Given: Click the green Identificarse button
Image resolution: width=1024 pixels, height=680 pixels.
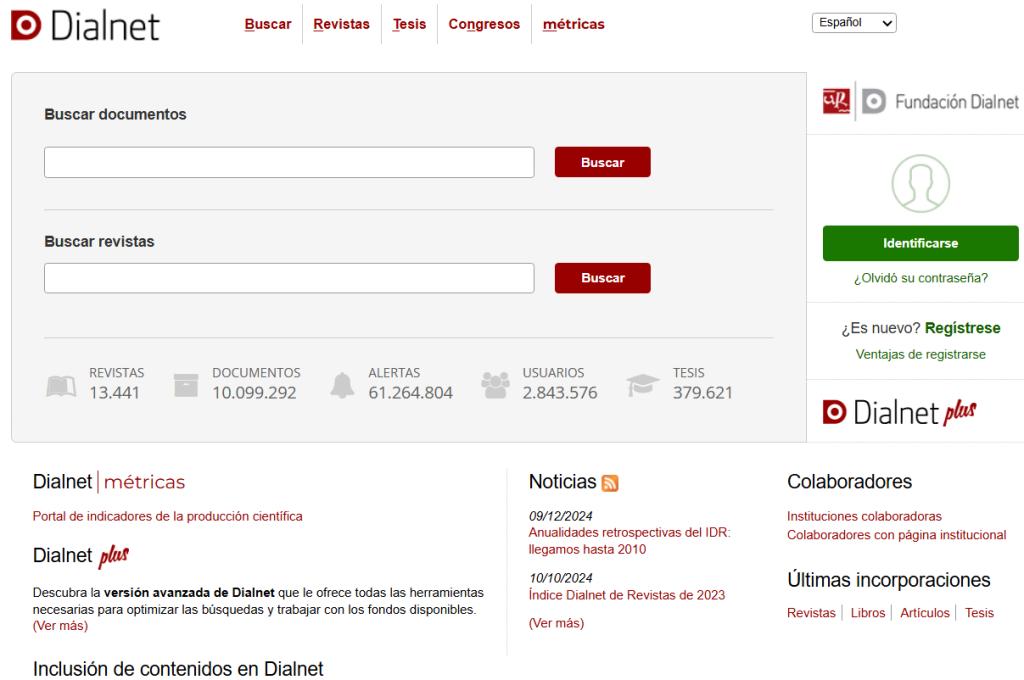Looking at the screenshot, I should coord(921,243).
